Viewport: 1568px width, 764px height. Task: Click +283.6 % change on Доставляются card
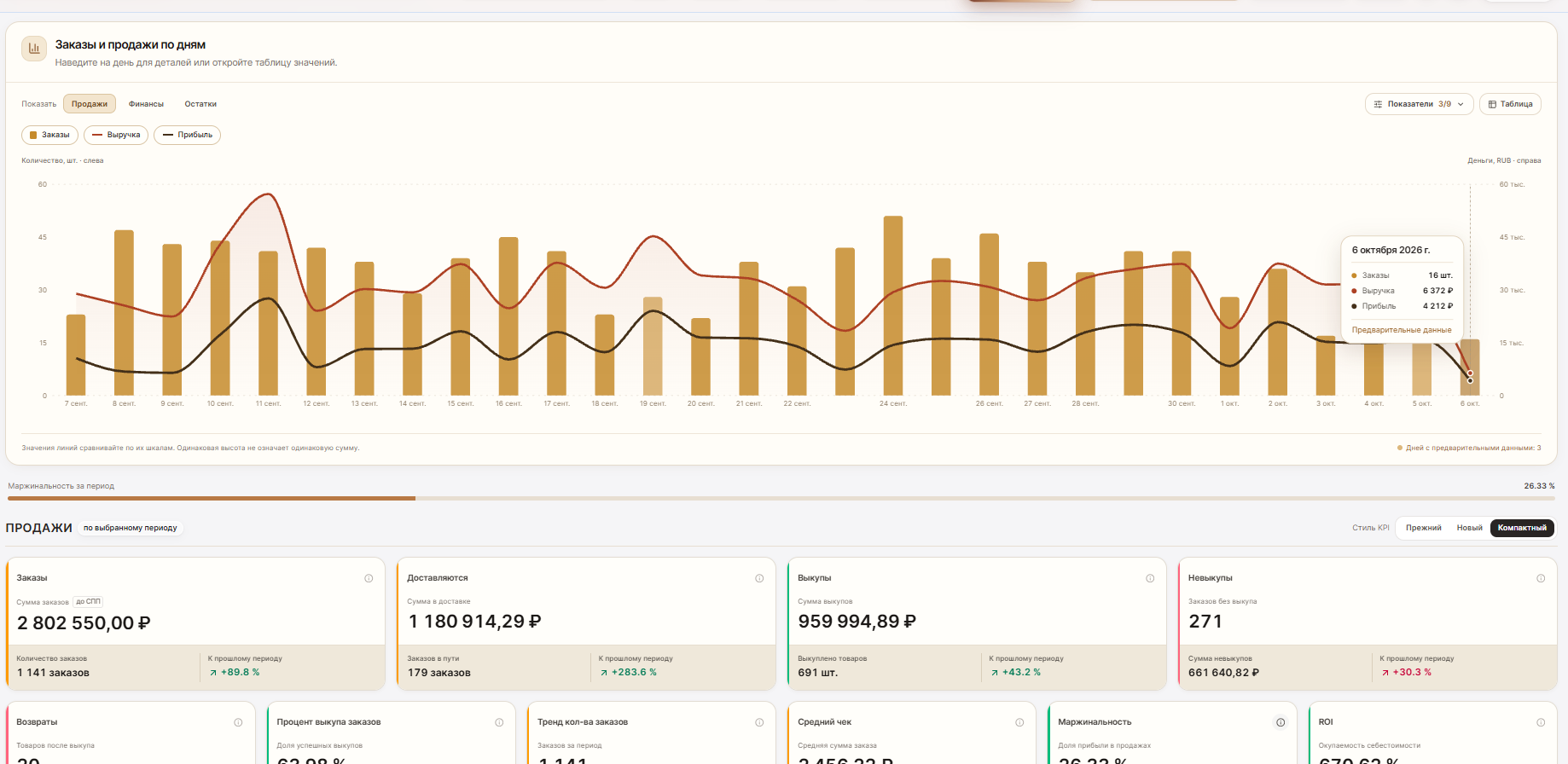[628, 672]
